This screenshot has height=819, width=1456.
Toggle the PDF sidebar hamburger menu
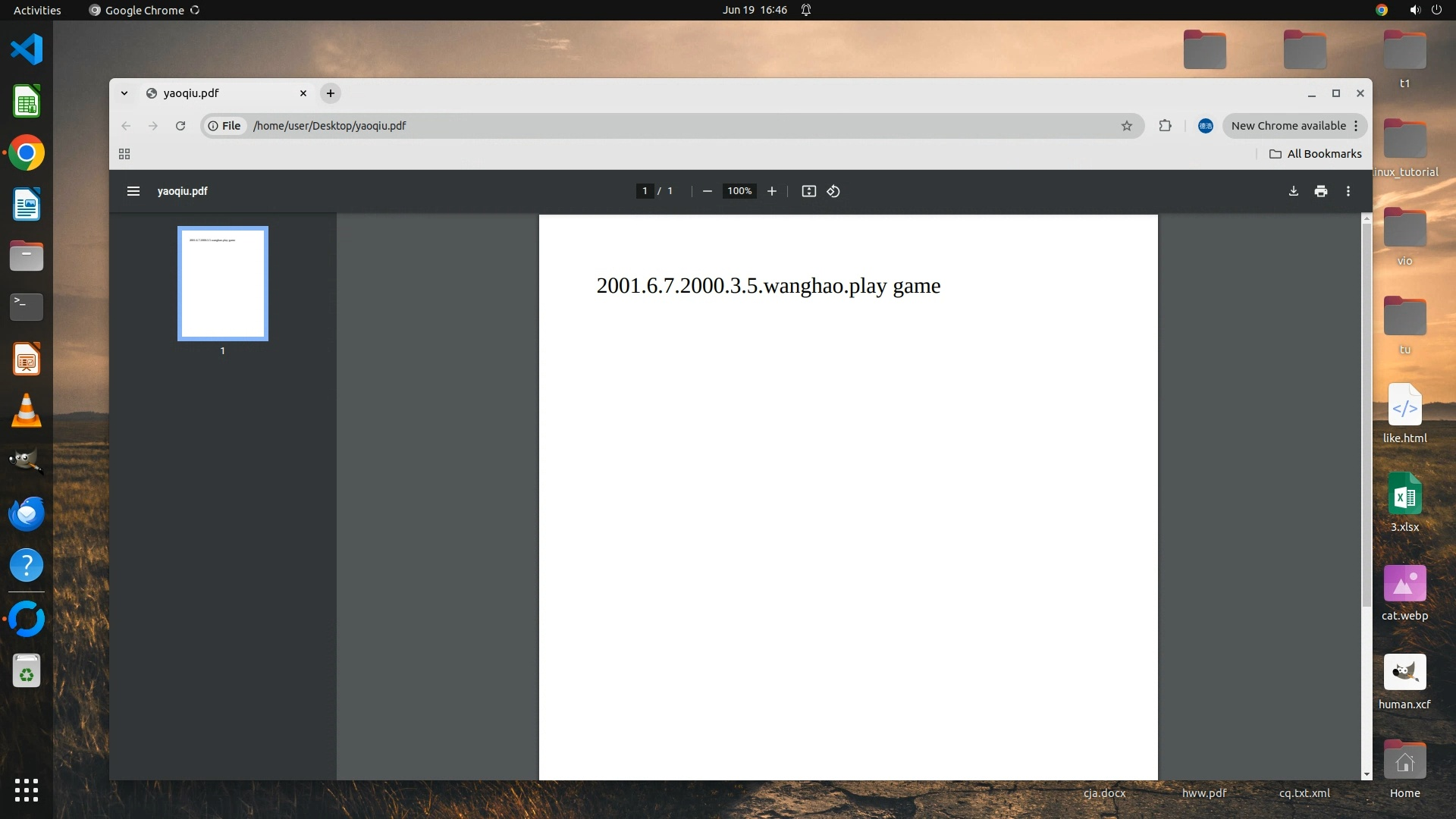[133, 191]
